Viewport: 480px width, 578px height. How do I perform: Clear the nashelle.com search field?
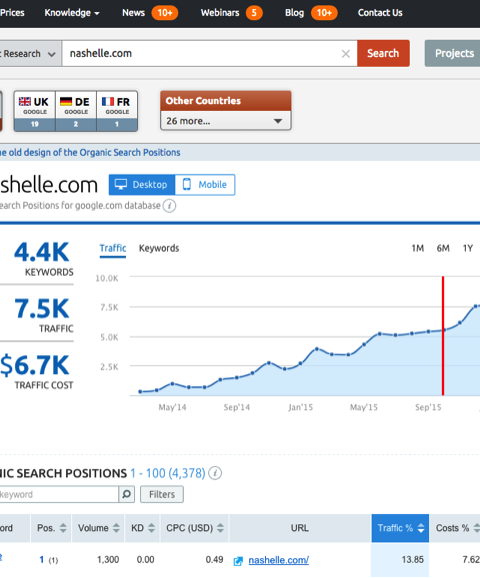(345, 54)
